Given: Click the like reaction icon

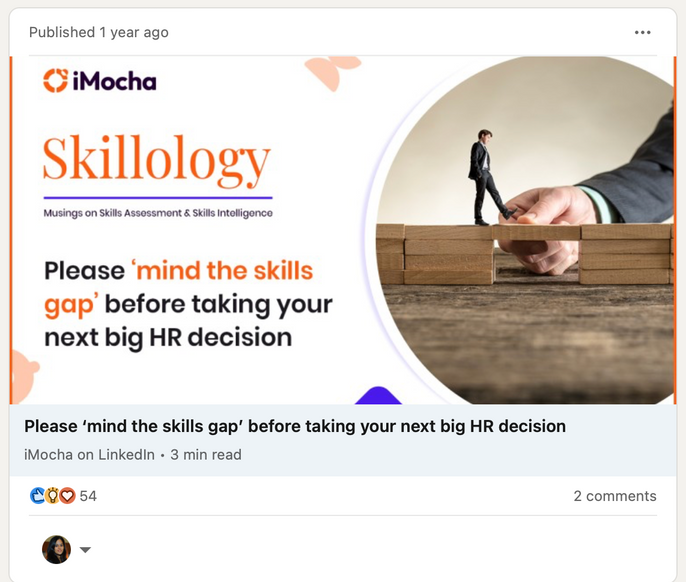Looking at the screenshot, I should pos(38,496).
